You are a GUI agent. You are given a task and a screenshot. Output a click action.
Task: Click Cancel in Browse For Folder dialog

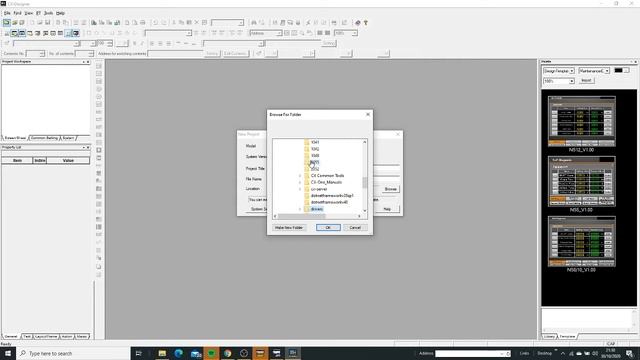point(355,227)
